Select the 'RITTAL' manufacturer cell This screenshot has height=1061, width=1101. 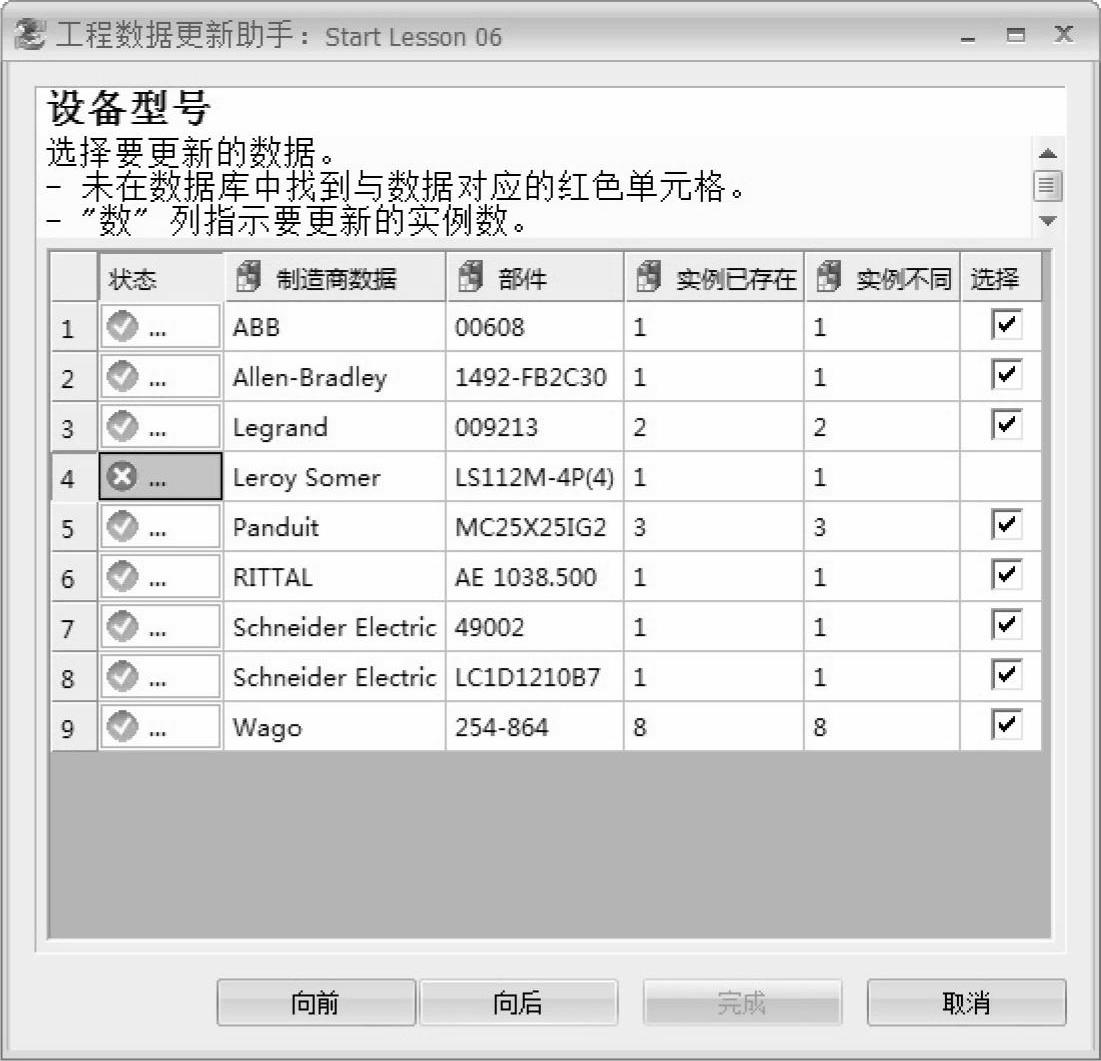pos(335,576)
